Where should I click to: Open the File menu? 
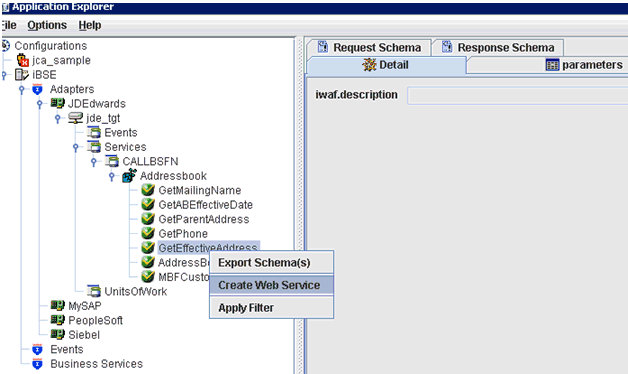(x=9, y=25)
